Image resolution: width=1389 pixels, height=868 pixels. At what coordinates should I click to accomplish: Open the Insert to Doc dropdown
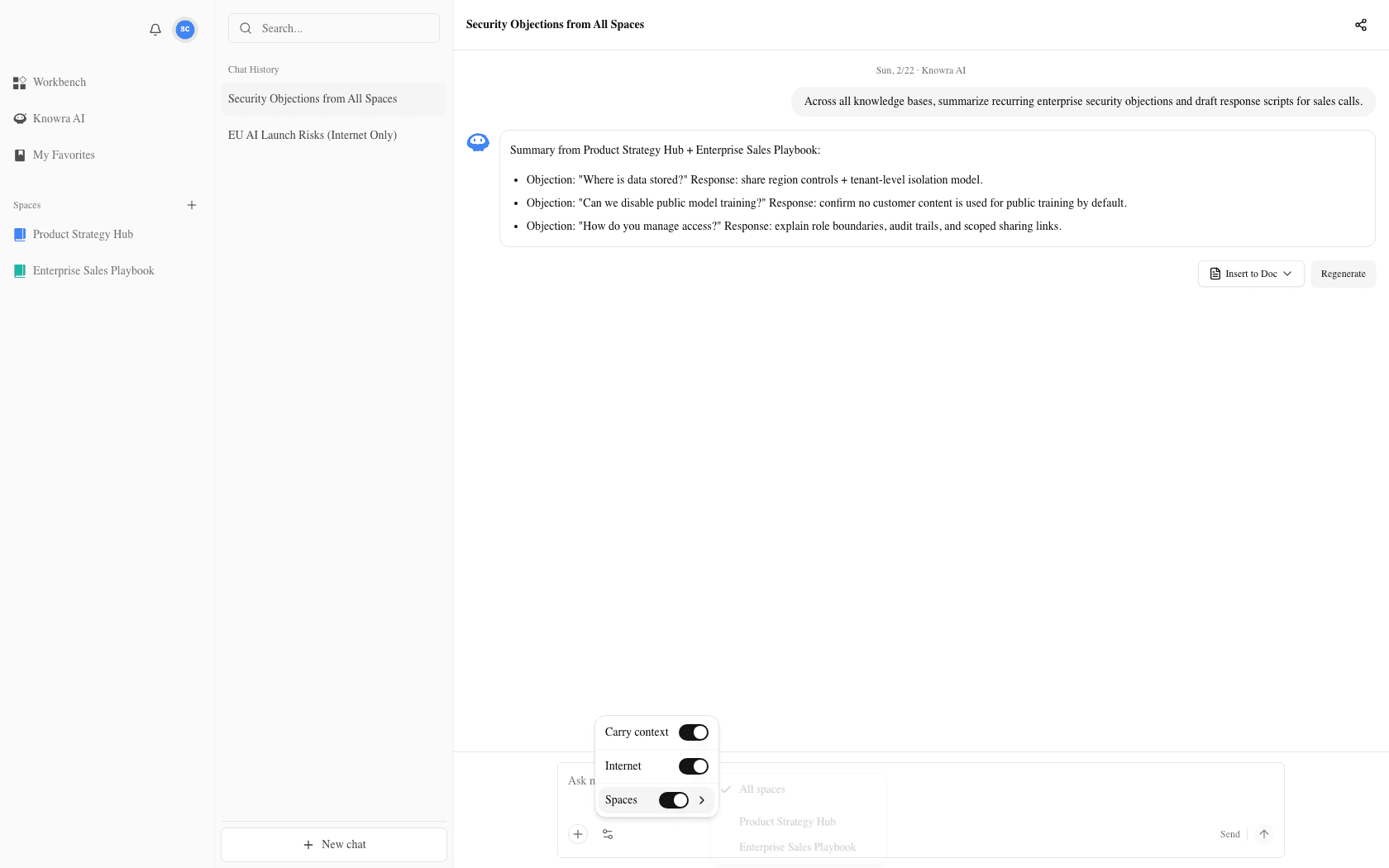[x=1251, y=274]
